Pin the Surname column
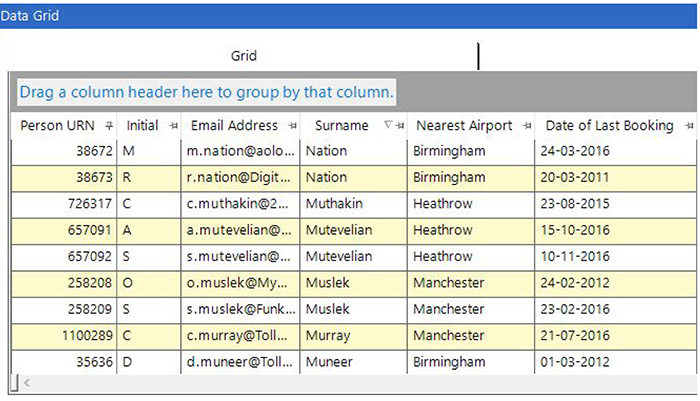Image resolution: width=700 pixels, height=401 pixels. pos(400,126)
